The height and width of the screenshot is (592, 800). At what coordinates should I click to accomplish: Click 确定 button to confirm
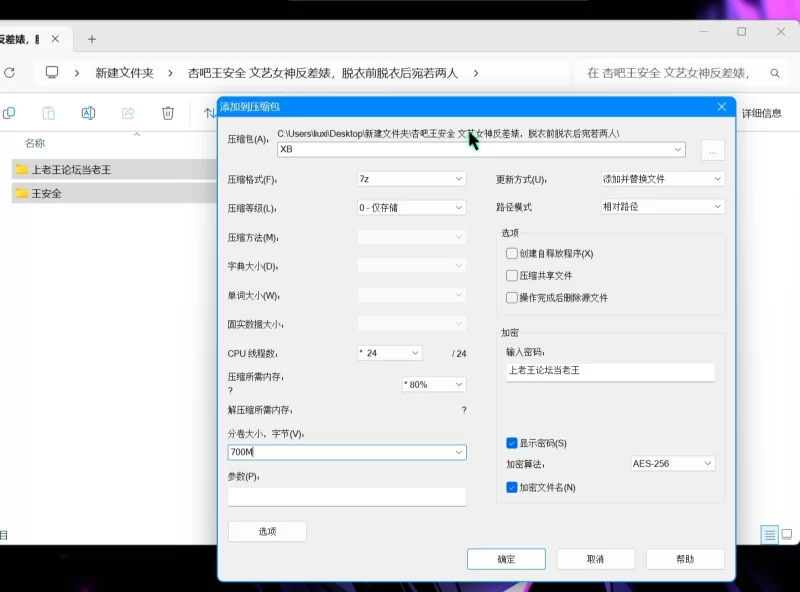tap(506, 559)
